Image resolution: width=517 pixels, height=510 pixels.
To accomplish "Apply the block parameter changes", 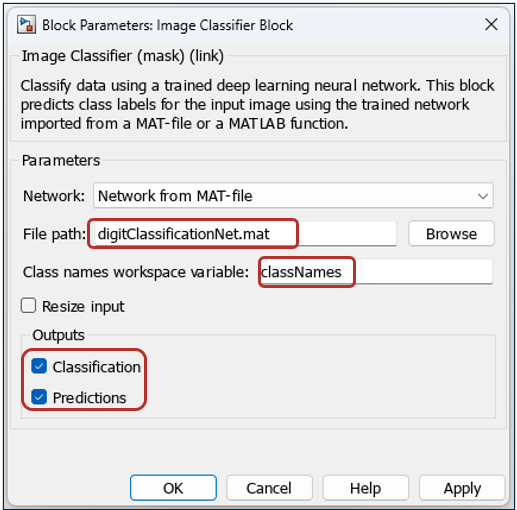I will click(462, 488).
